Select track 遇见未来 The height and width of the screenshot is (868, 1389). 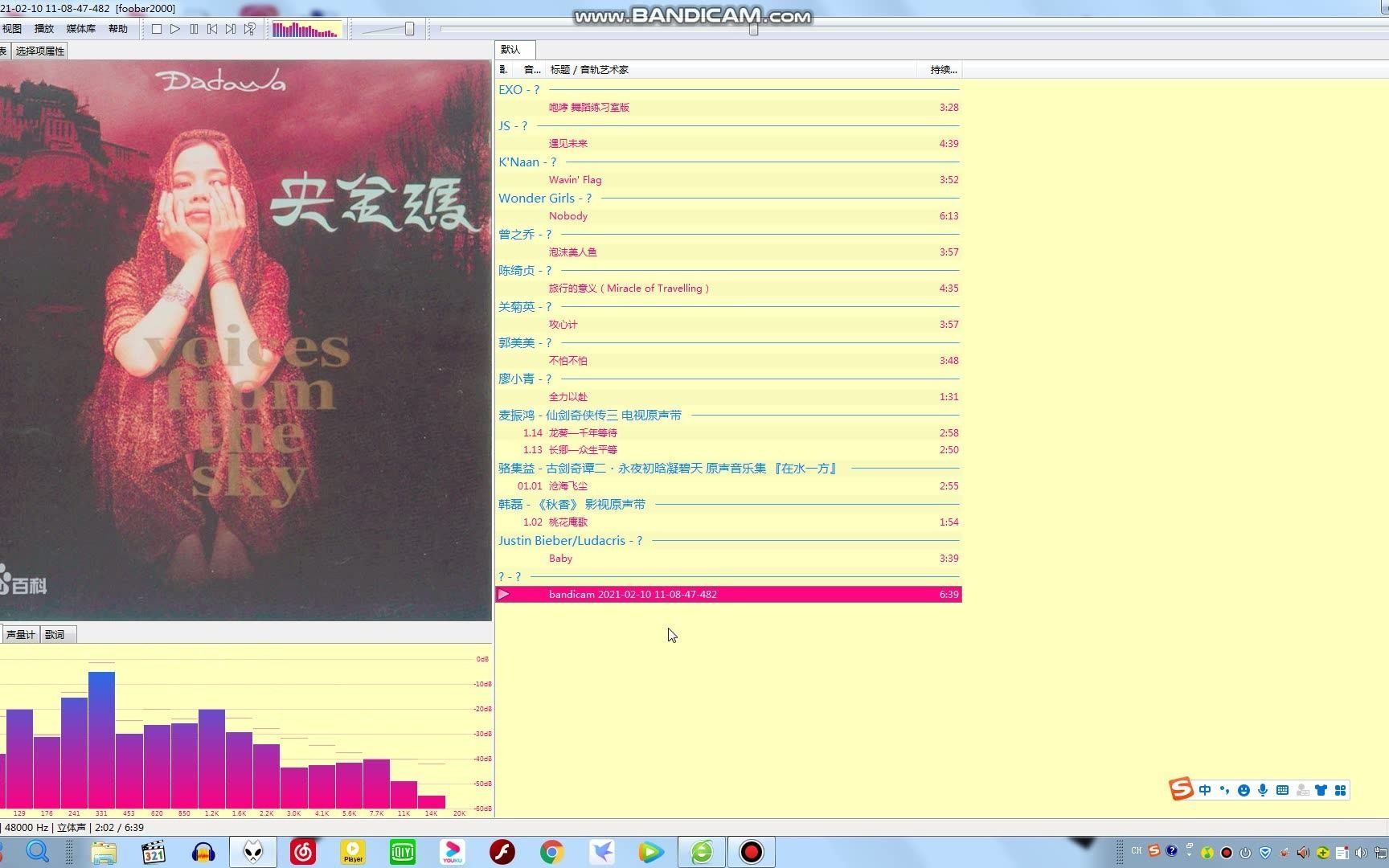(x=728, y=143)
